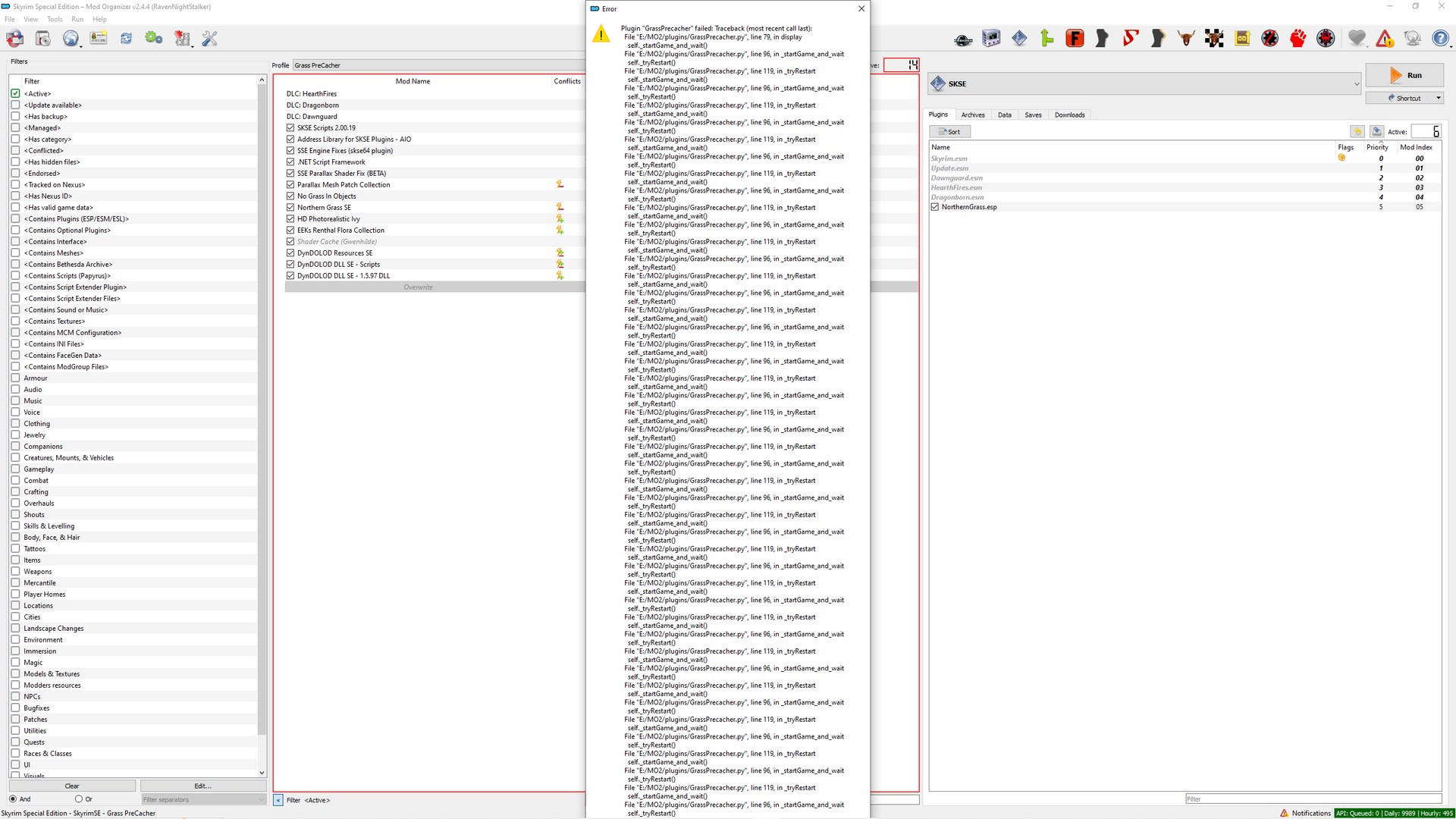The height and width of the screenshot is (819, 1456).
Task: Uncheck the Northern Grass SE mod
Action: point(290,208)
